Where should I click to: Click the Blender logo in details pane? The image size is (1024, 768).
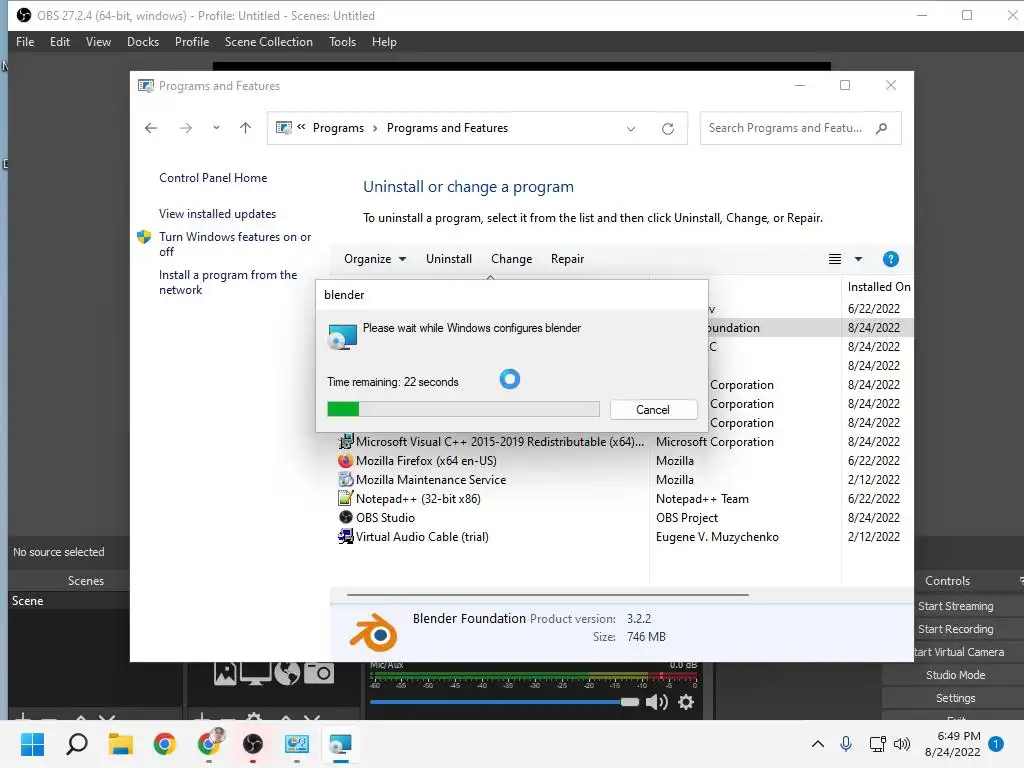374,632
